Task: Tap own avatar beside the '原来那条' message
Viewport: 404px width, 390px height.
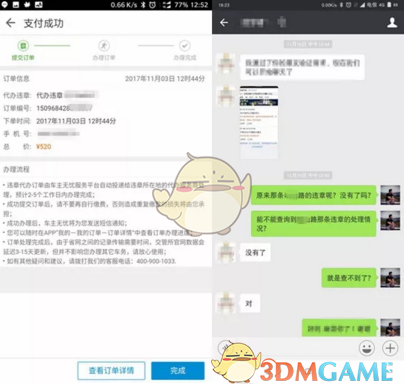Action: [390, 195]
